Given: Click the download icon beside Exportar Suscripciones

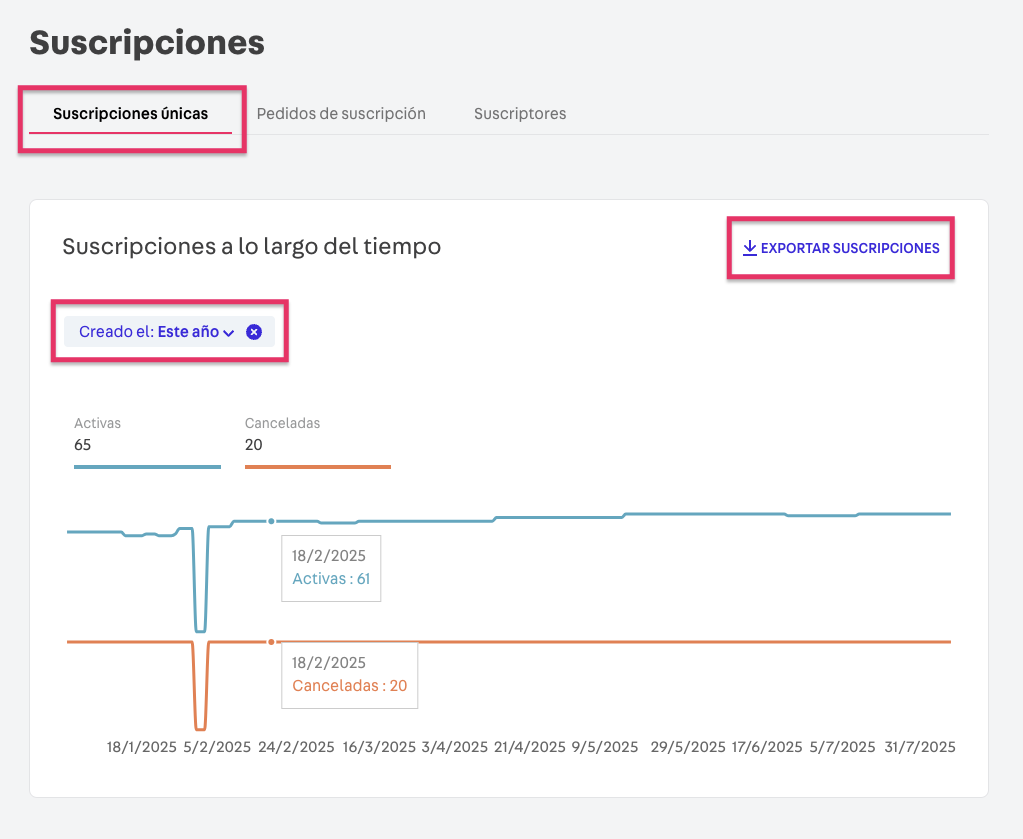Looking at the screenshot, I should point(749,248).
